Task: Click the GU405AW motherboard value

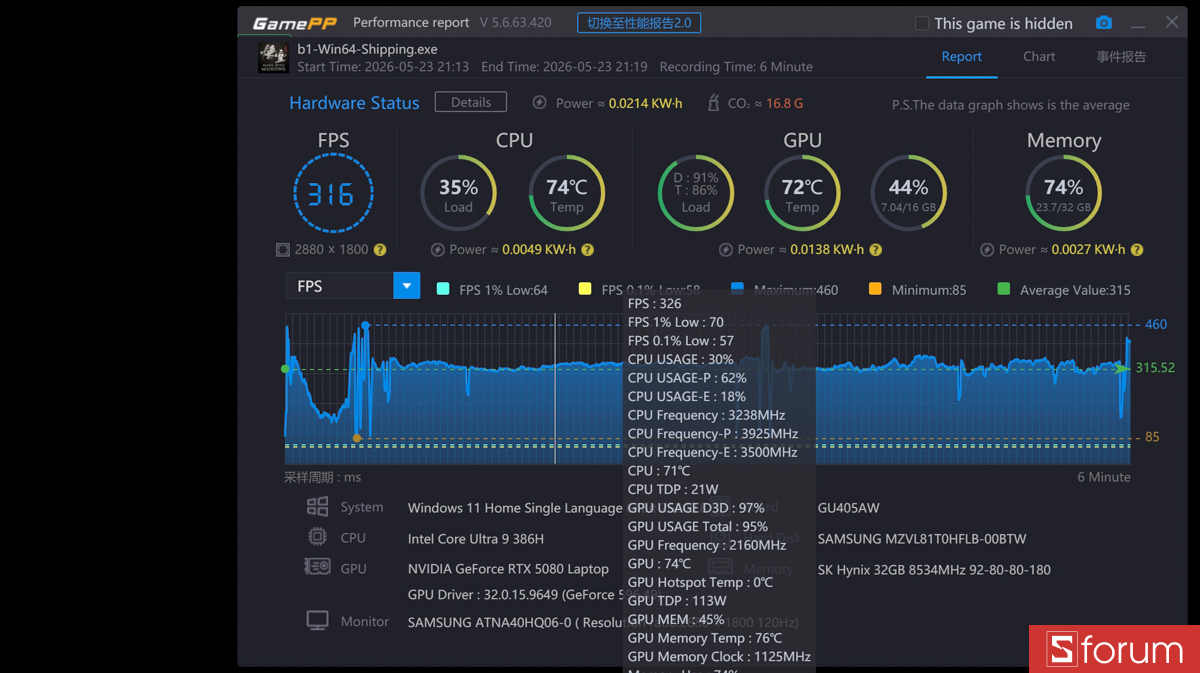Action: 848,508
